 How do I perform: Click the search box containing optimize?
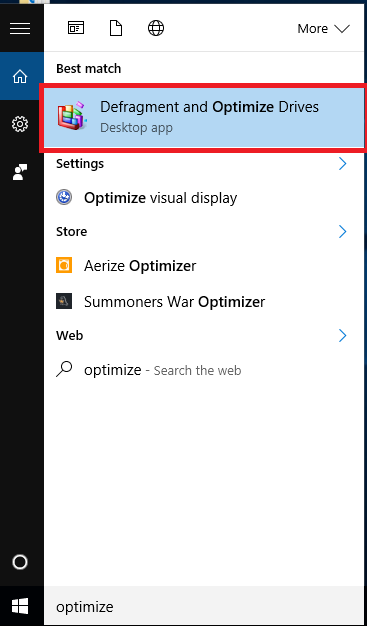click(x=205, y=607)
